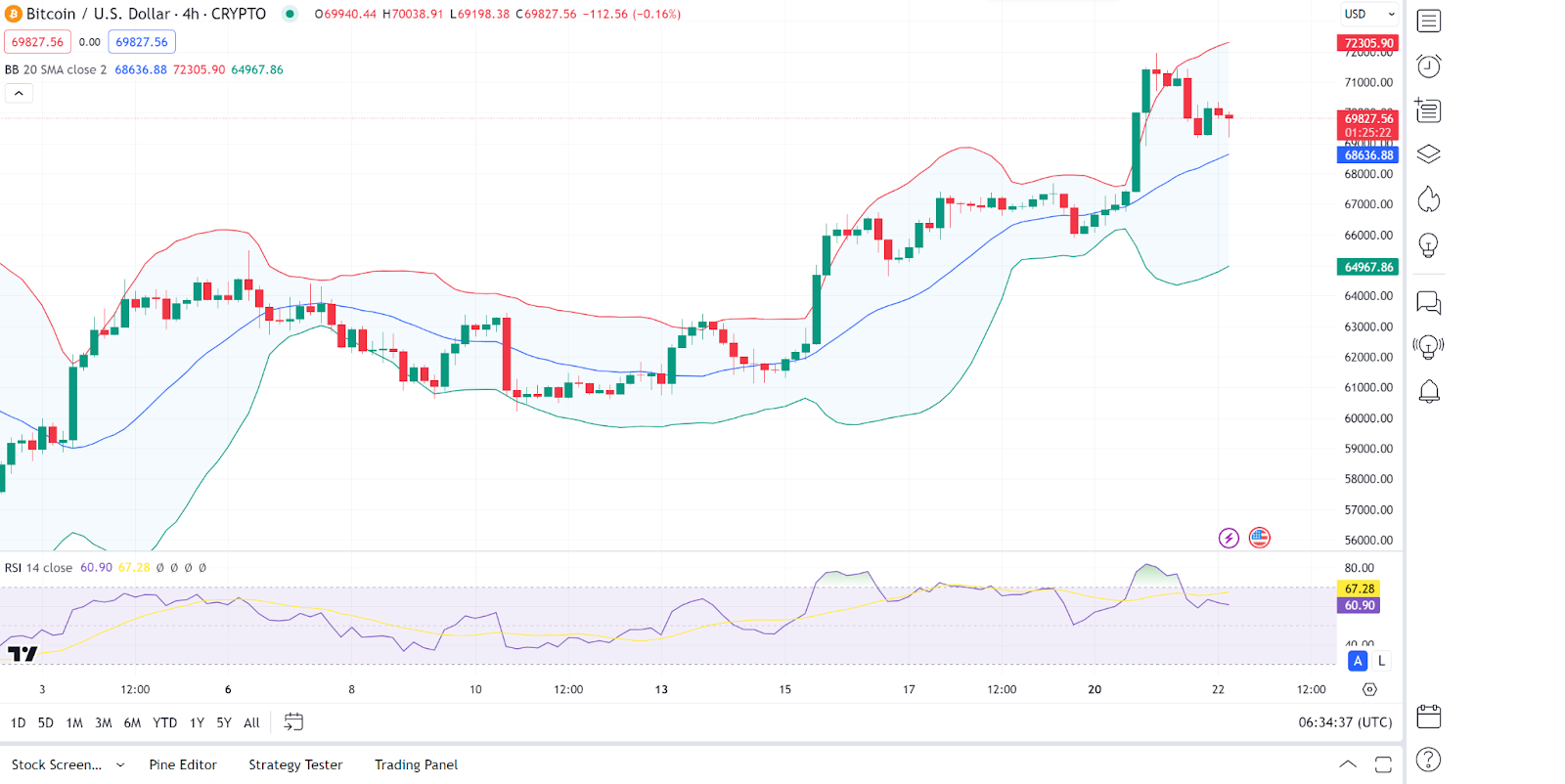The image size is (1565, 784).
Task: Open the Stock Screener tab
Action: pos(57,764)
